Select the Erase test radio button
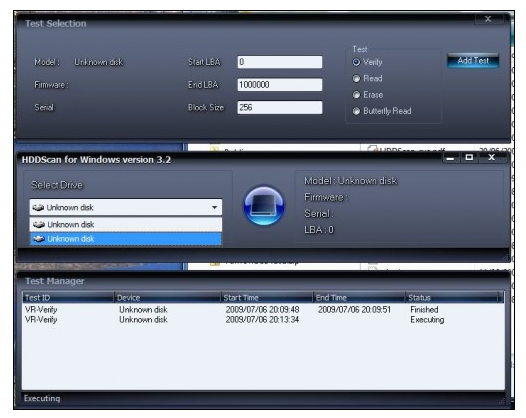Screen dimensions: 526x418 click(x=356, y=95)
